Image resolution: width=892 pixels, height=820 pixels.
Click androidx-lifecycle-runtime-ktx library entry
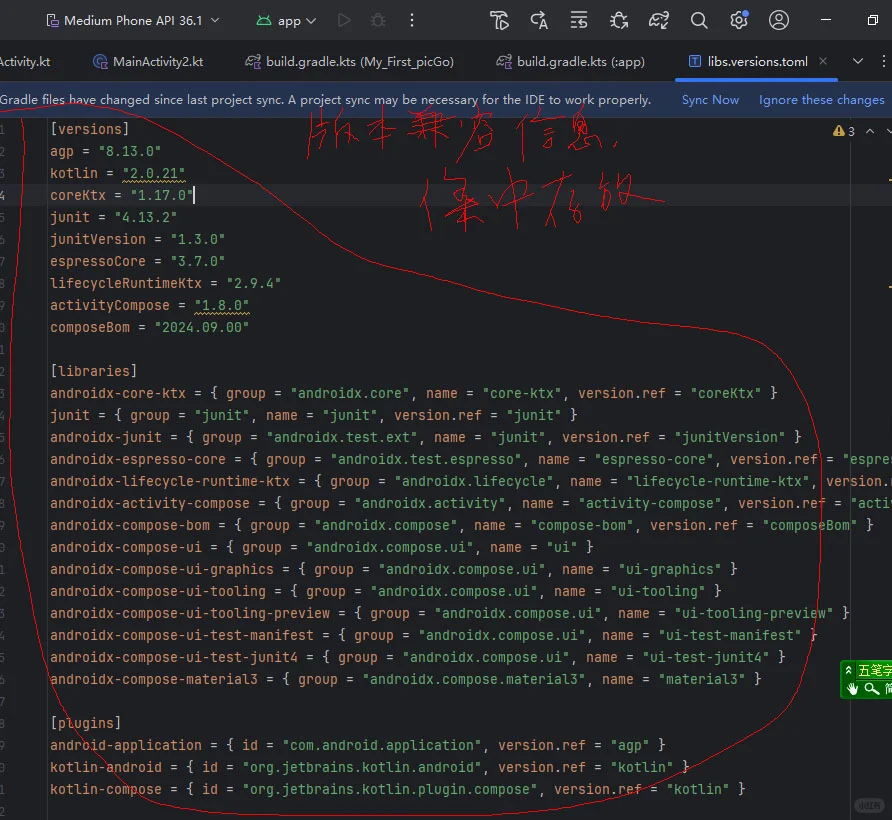point(470,481)
